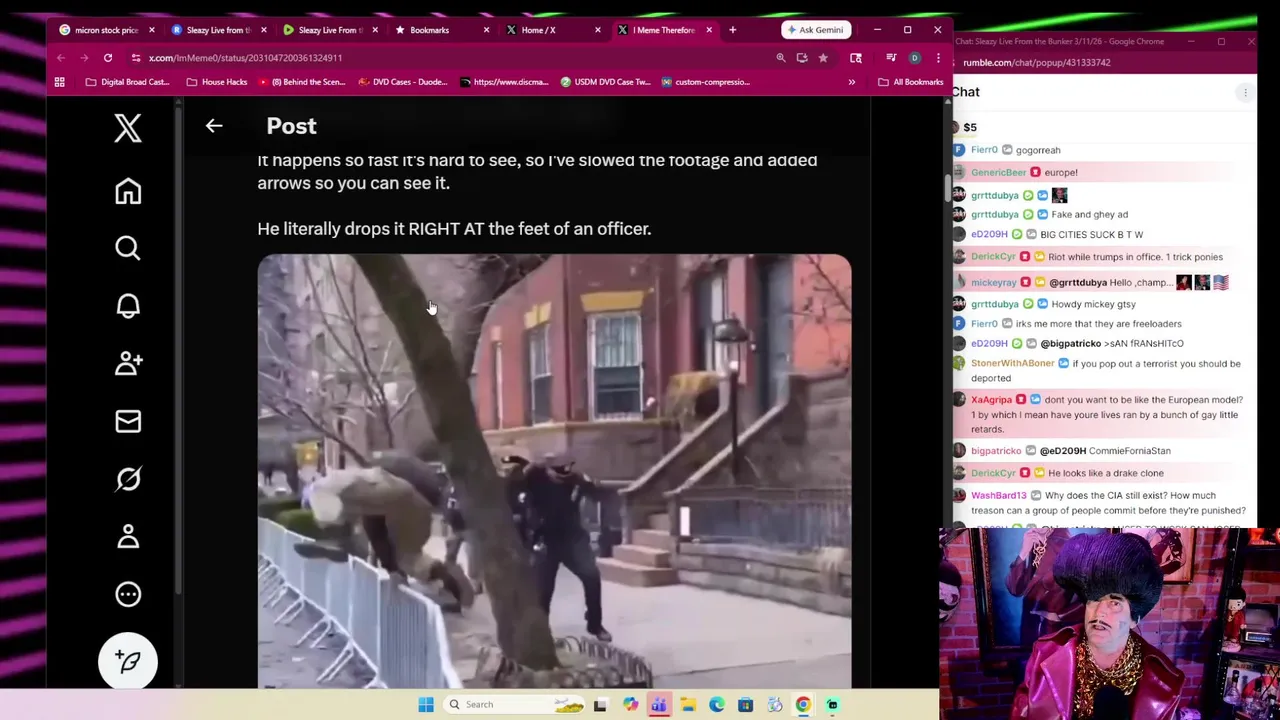Open Grok icon in X sidebar
This screenshot has height=720, width=1280.
pyautogui.click(x=128, y=479)
